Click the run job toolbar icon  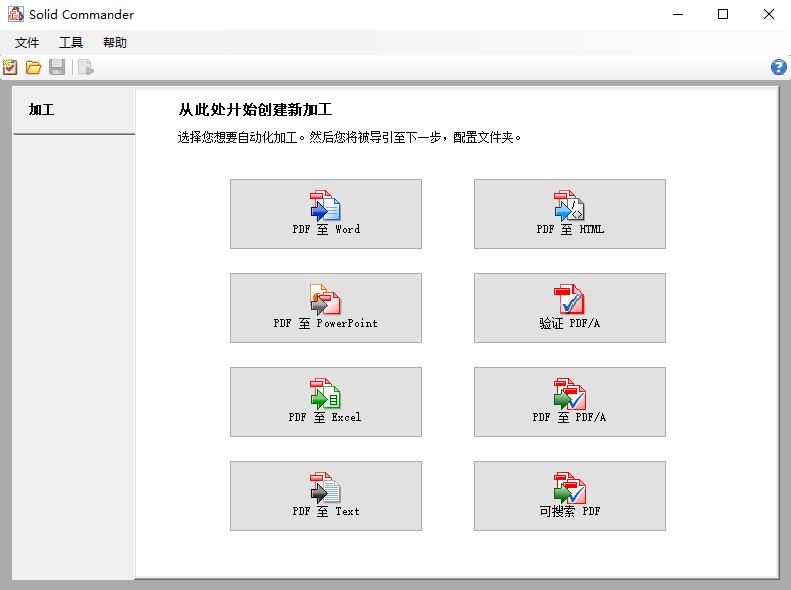86,67
